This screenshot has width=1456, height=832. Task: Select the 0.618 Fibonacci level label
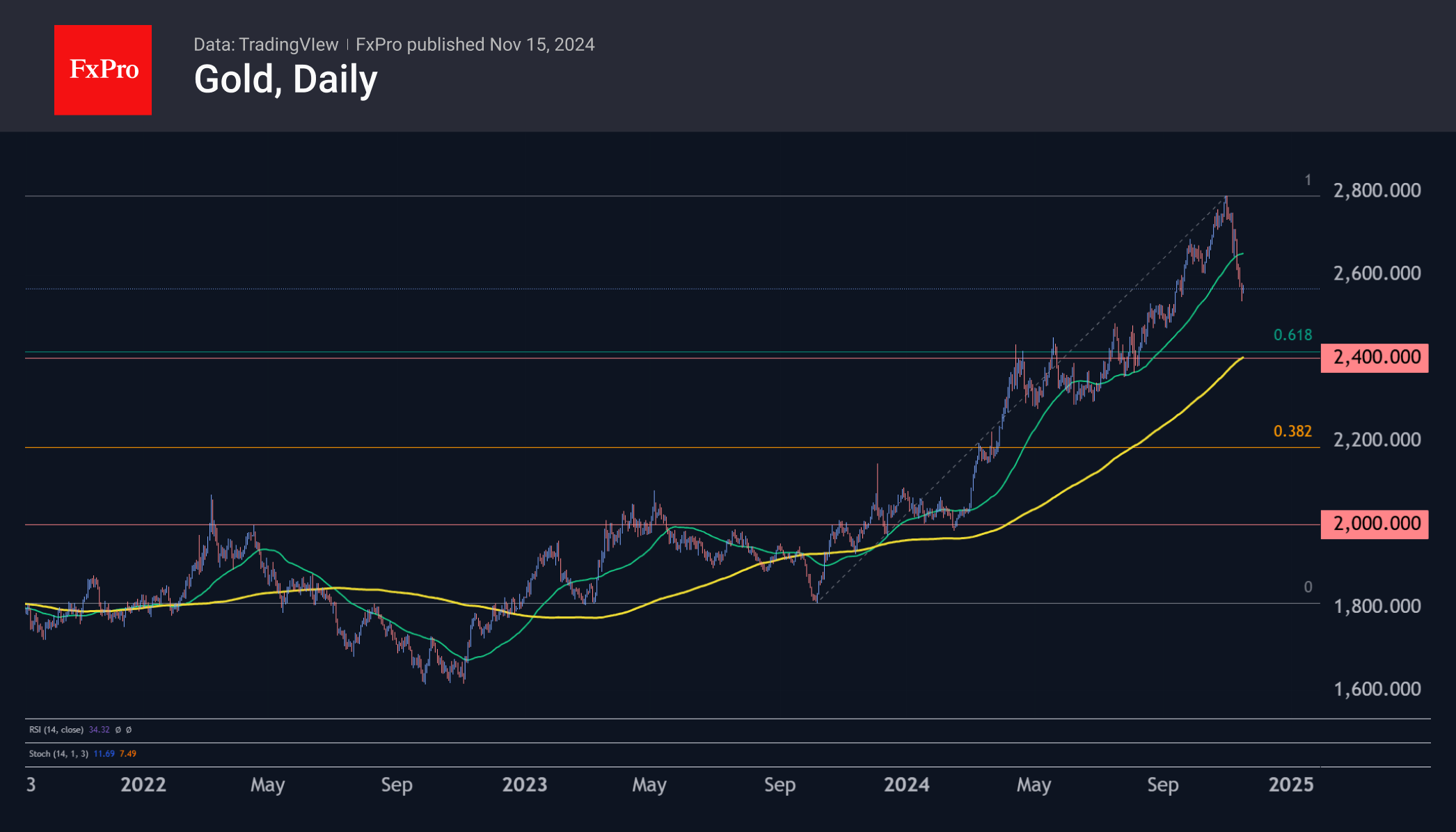coord(1292,335)
